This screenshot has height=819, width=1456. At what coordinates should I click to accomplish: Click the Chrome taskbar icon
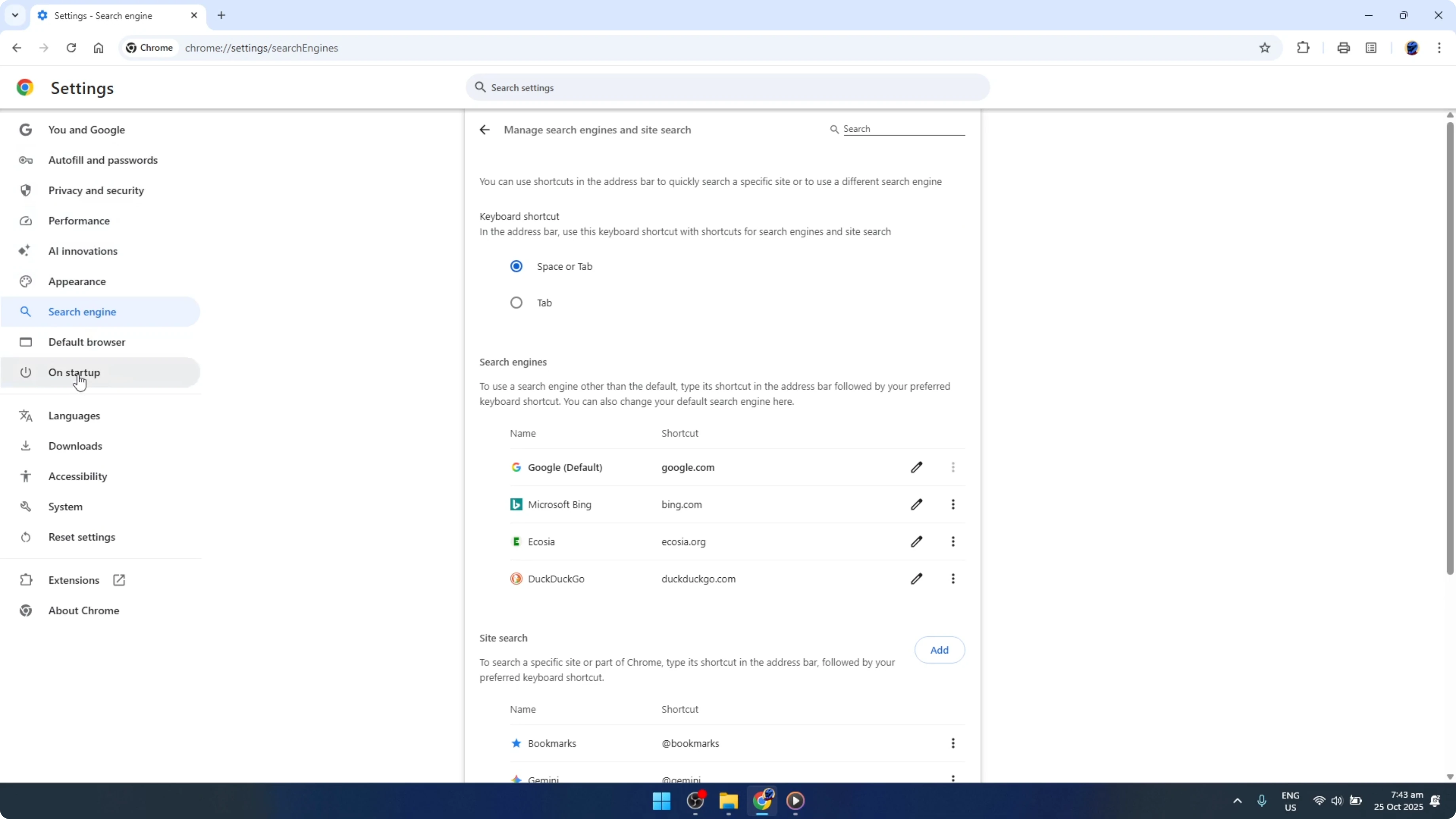pyautogui.click(x=762, y=801)
